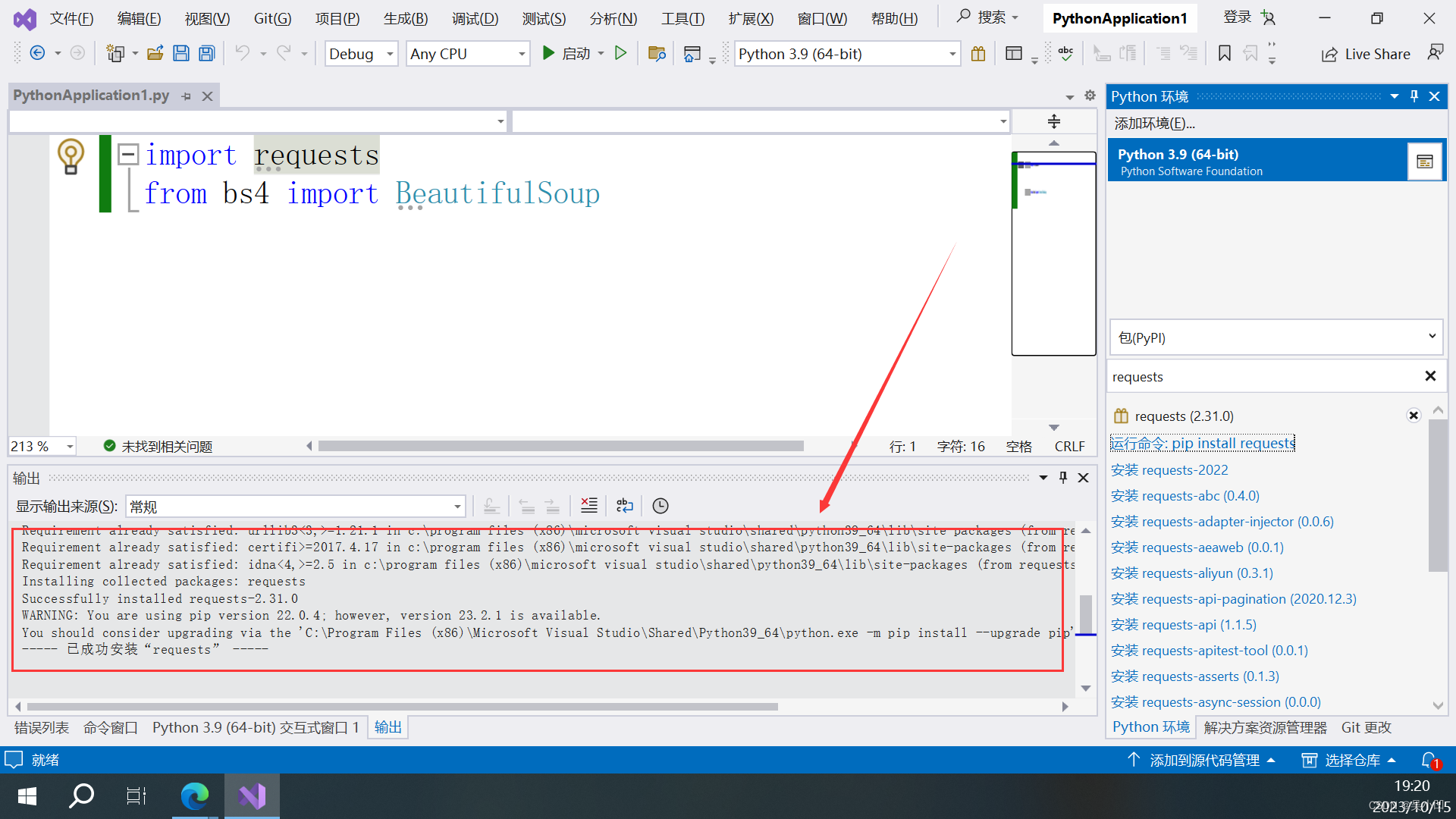Viewport: 1456px width, 819px height.
Task: Click the undo arrow icon
Action: pyautogui.click(x=242, y=53)
